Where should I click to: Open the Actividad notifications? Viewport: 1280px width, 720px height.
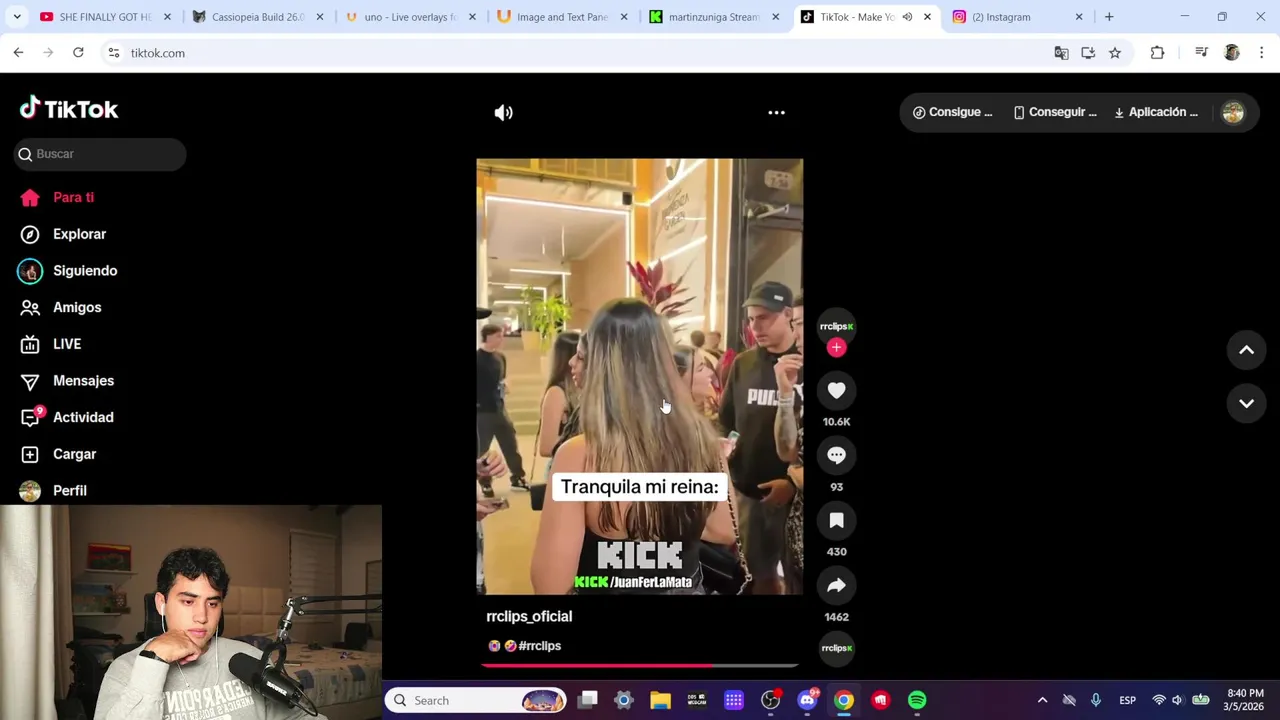pos(83,417)
